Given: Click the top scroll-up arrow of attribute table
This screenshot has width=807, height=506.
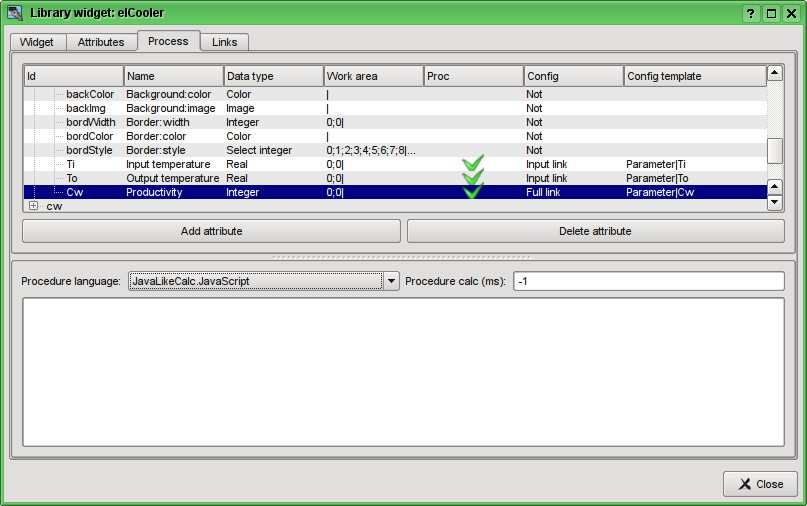Looking at the screenshot, I should tap(775, 74).
